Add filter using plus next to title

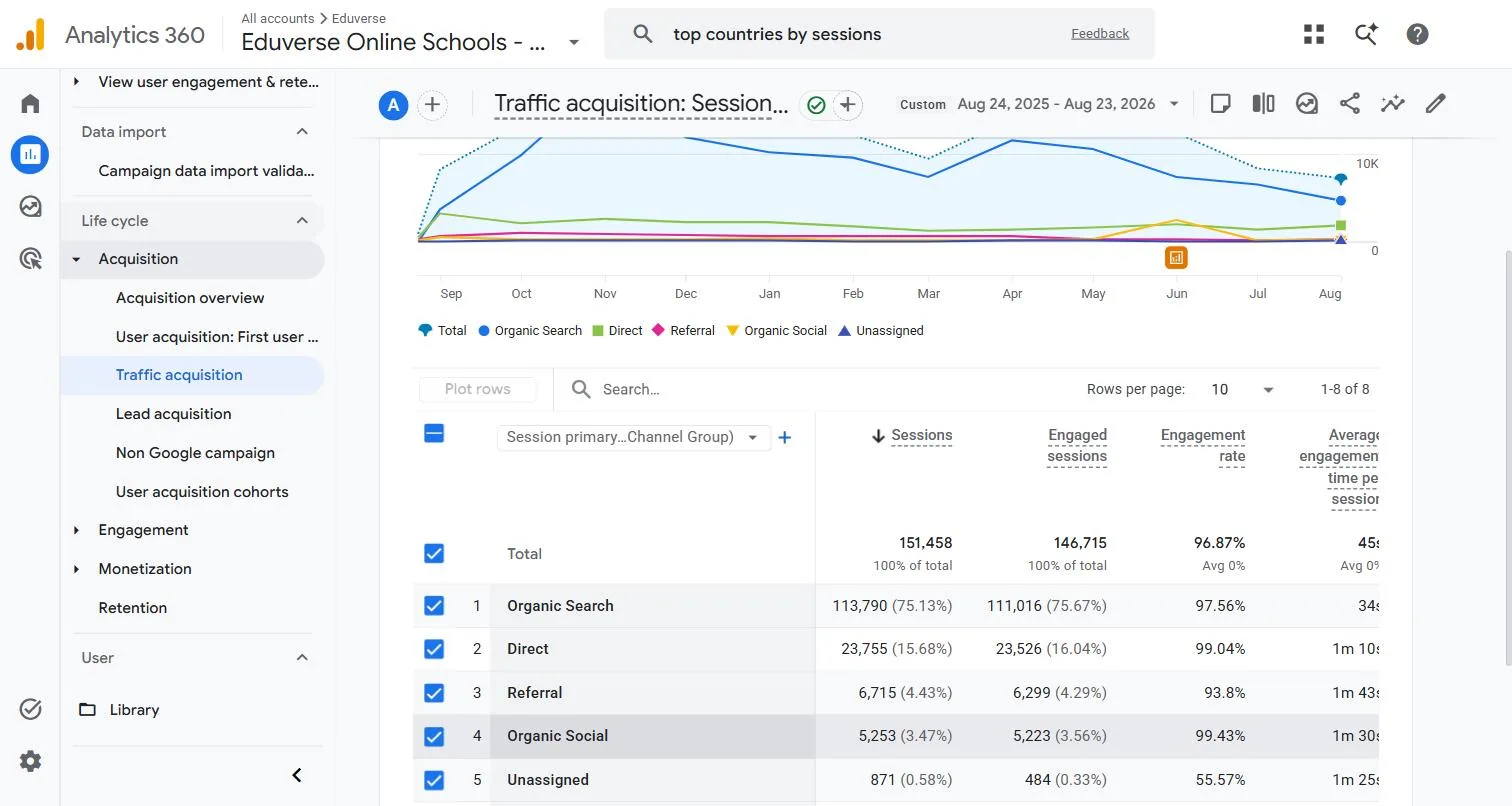pos(847,104)
